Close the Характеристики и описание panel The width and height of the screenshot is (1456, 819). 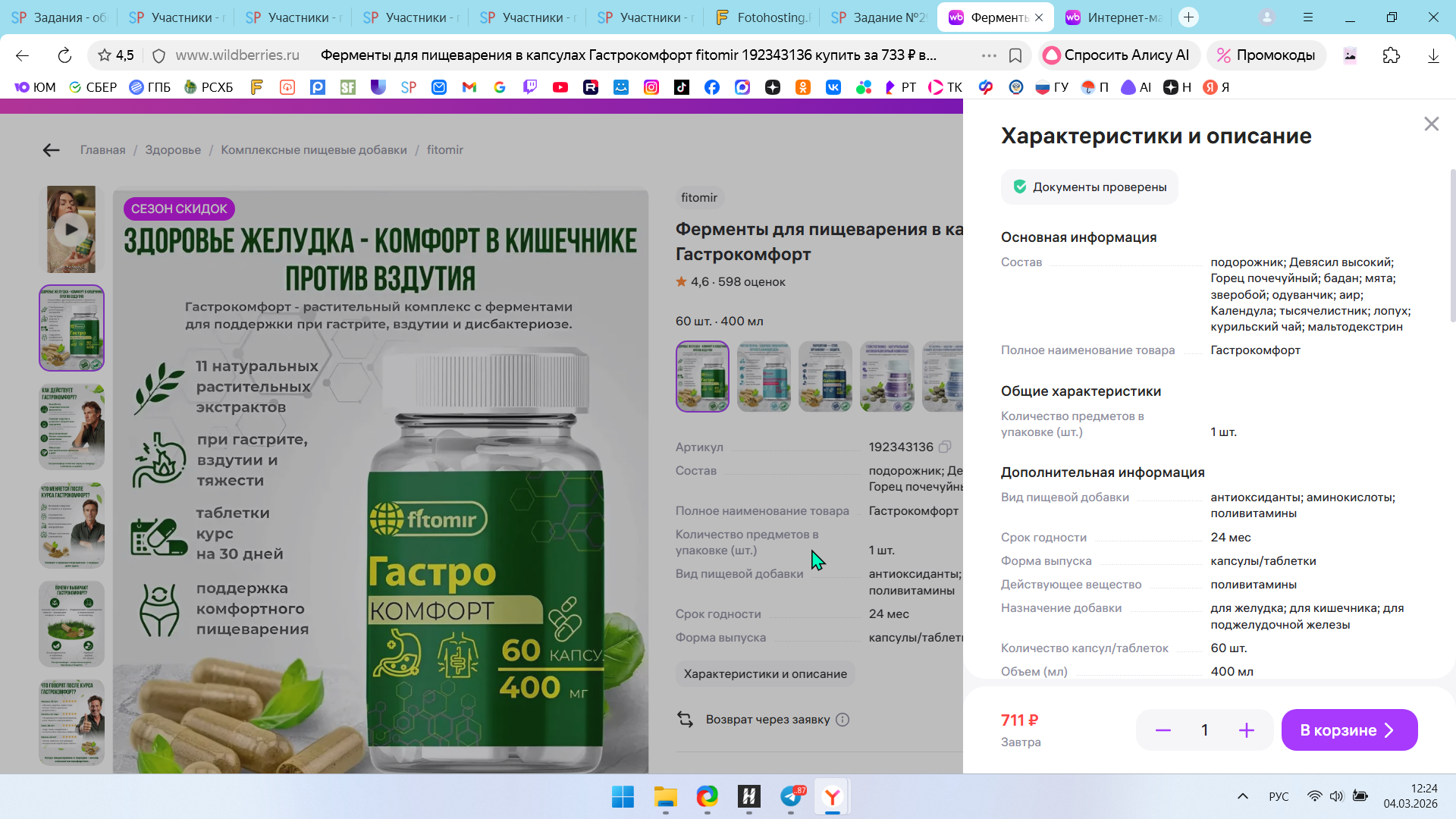1431,124
